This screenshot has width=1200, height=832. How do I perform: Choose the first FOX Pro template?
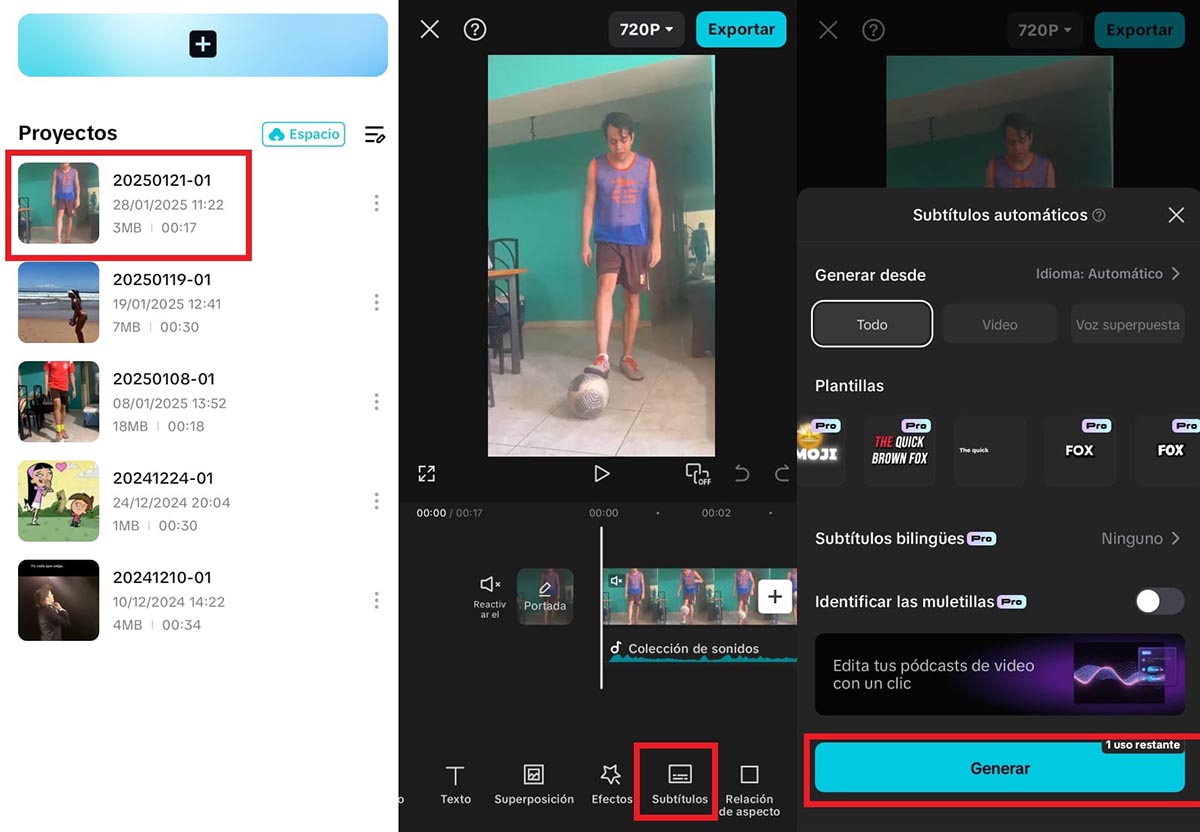point(1080,450)
